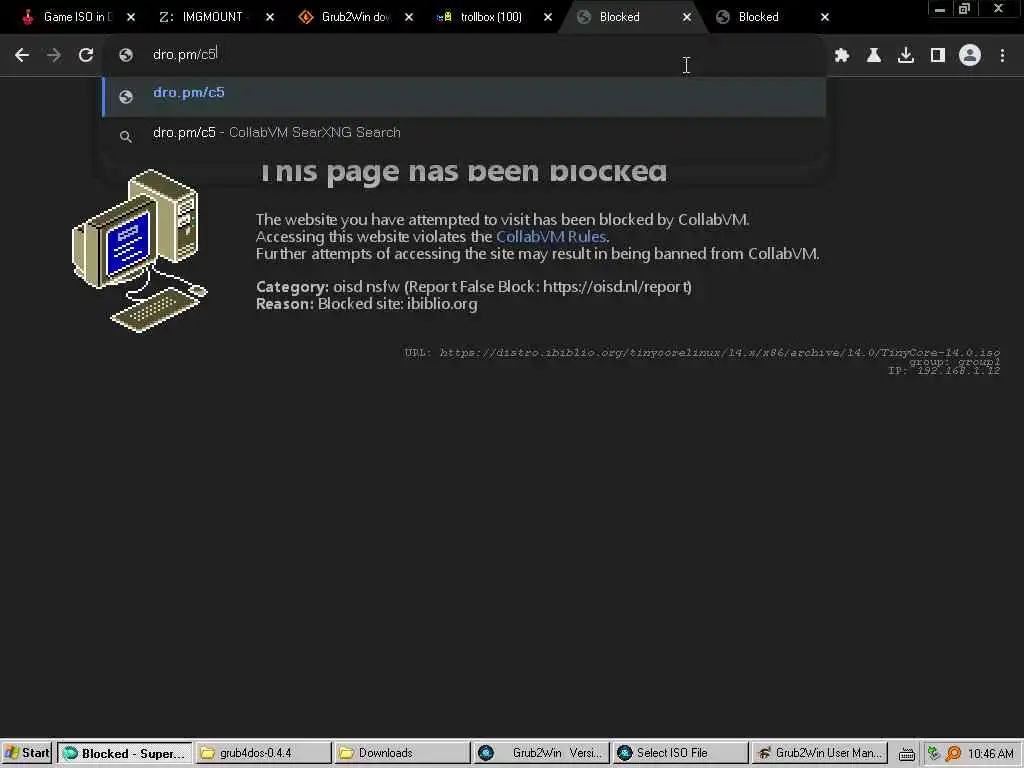This screenshot has height=768, width=1024.
Task: Click the forward navigation arrow
Action: click(x=54, y=56)
